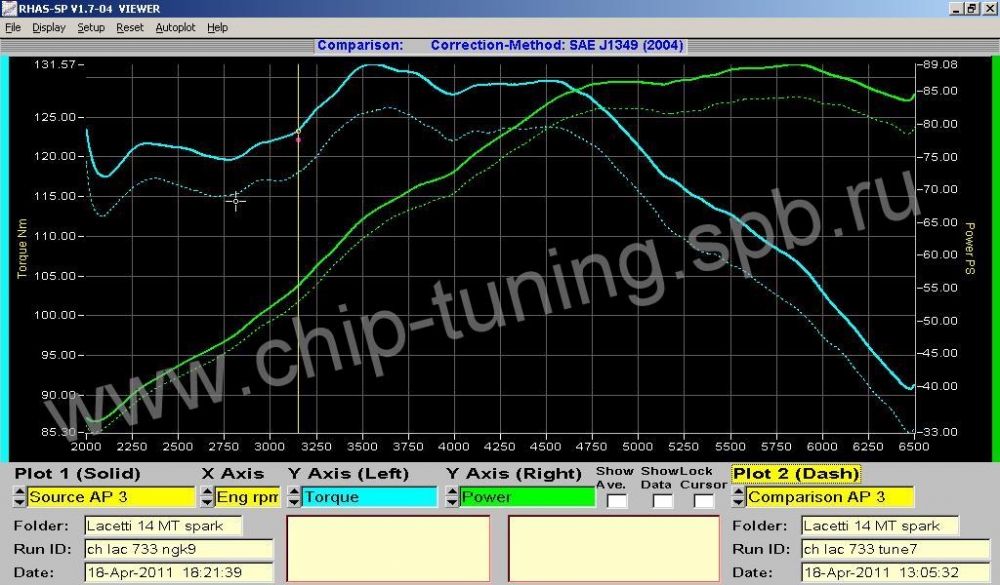Click the crosshair cursor marker on the graph
Screen dimensions: 1000x585
(x=236, y=201)
